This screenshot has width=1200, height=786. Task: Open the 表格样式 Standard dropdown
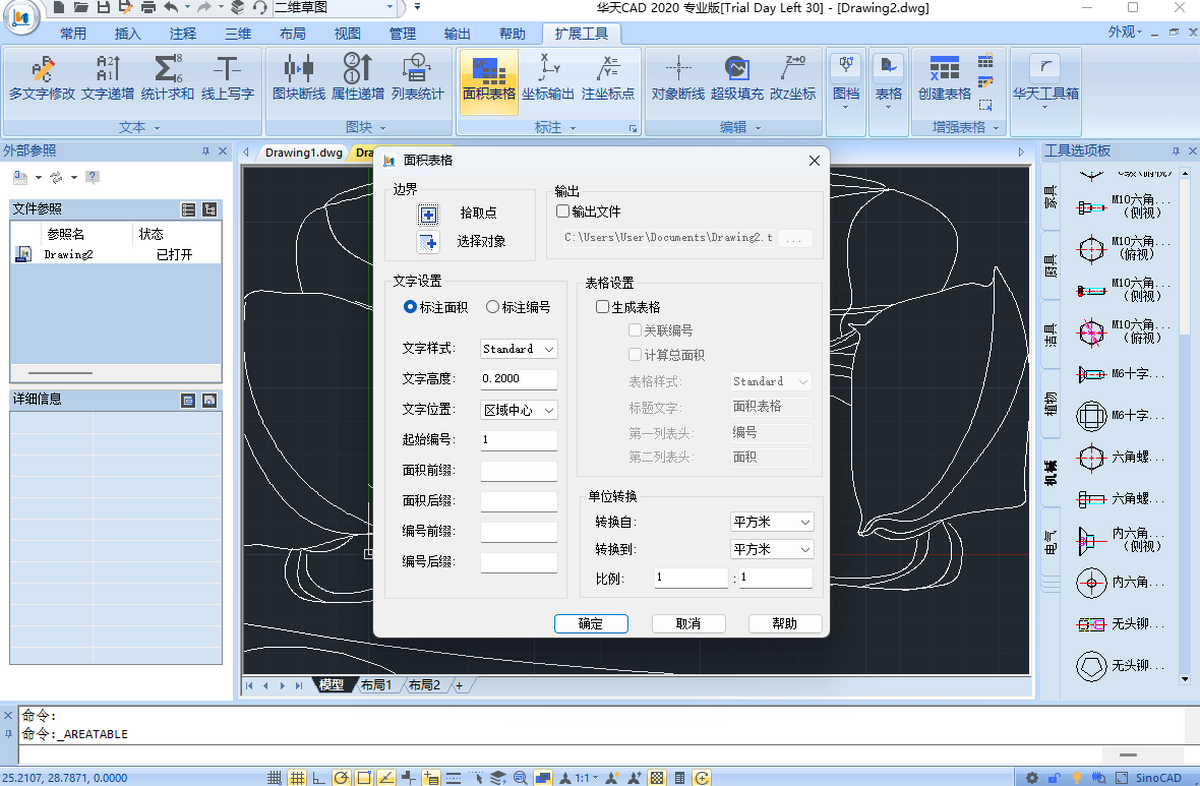click(x=772, y=381)
